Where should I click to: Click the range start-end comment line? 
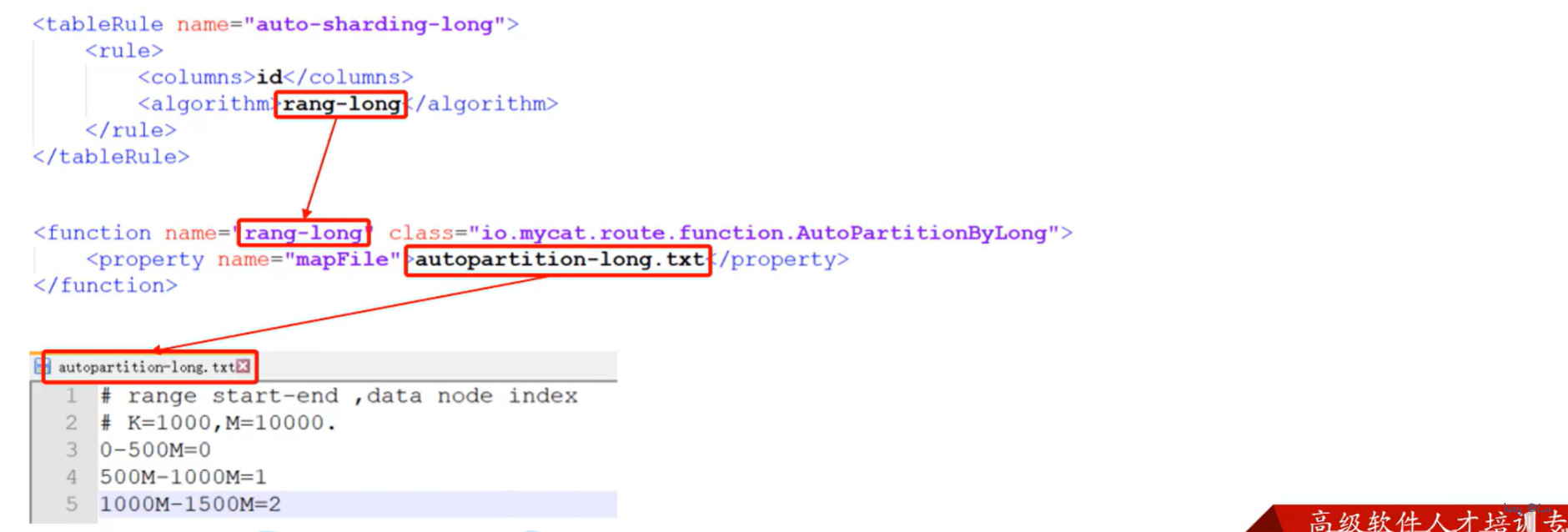[339, 396]
